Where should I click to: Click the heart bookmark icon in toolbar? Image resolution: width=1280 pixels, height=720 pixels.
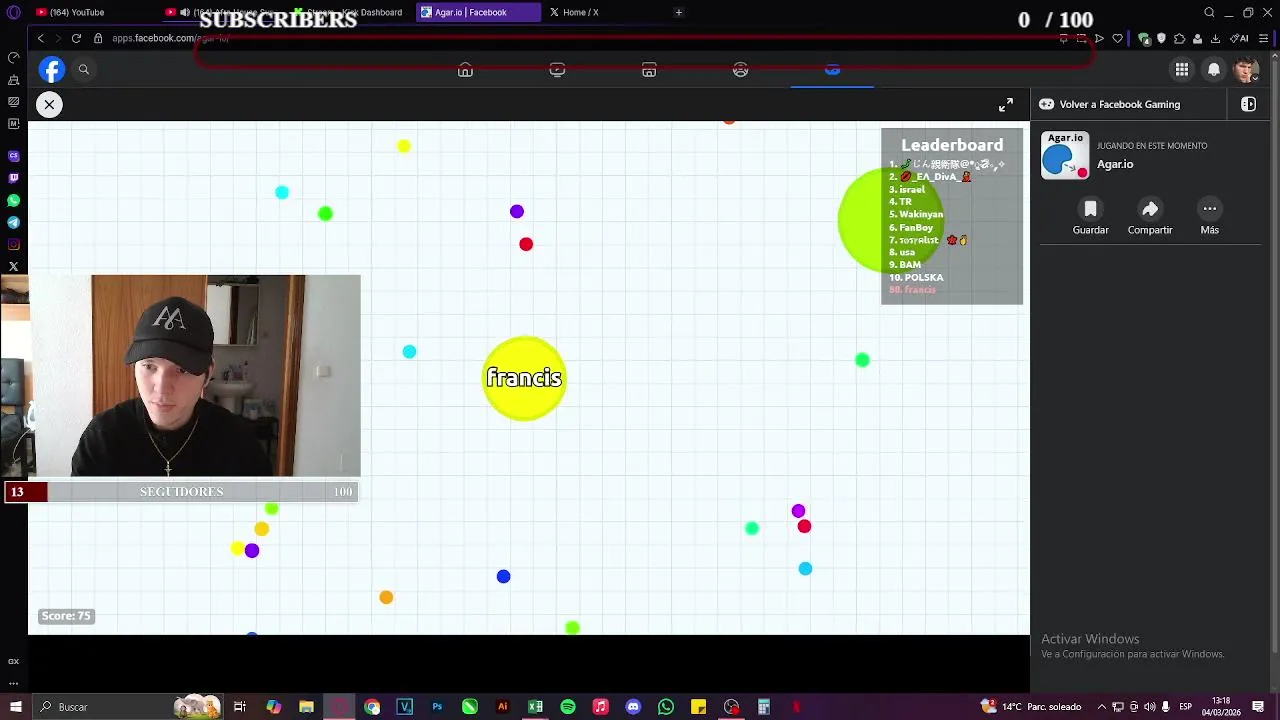pyautogui.click(x=1118, y=38)
